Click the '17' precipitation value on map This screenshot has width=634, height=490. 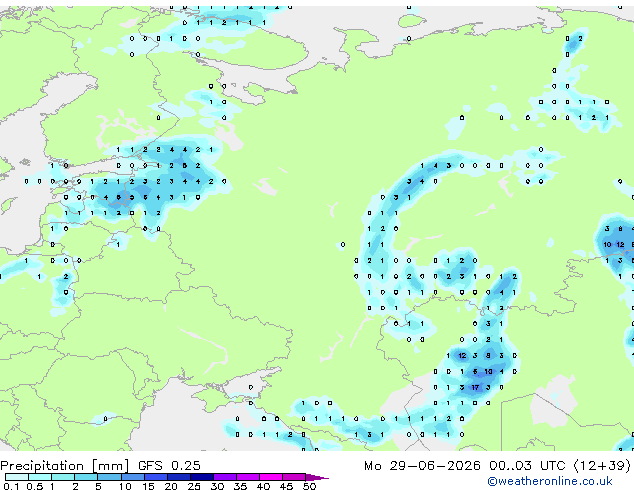475,387
